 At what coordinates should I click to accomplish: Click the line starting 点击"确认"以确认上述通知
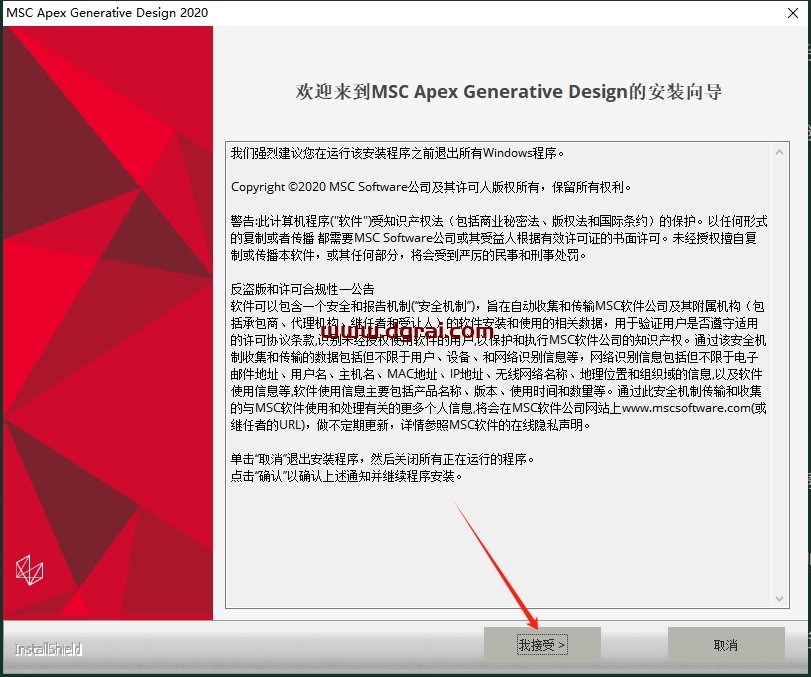[x=346, y=476]
